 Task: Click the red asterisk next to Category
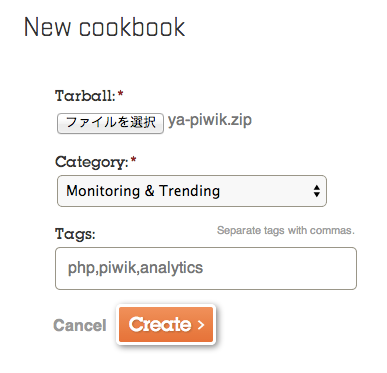pyautogui.click(x=133, y=160)
